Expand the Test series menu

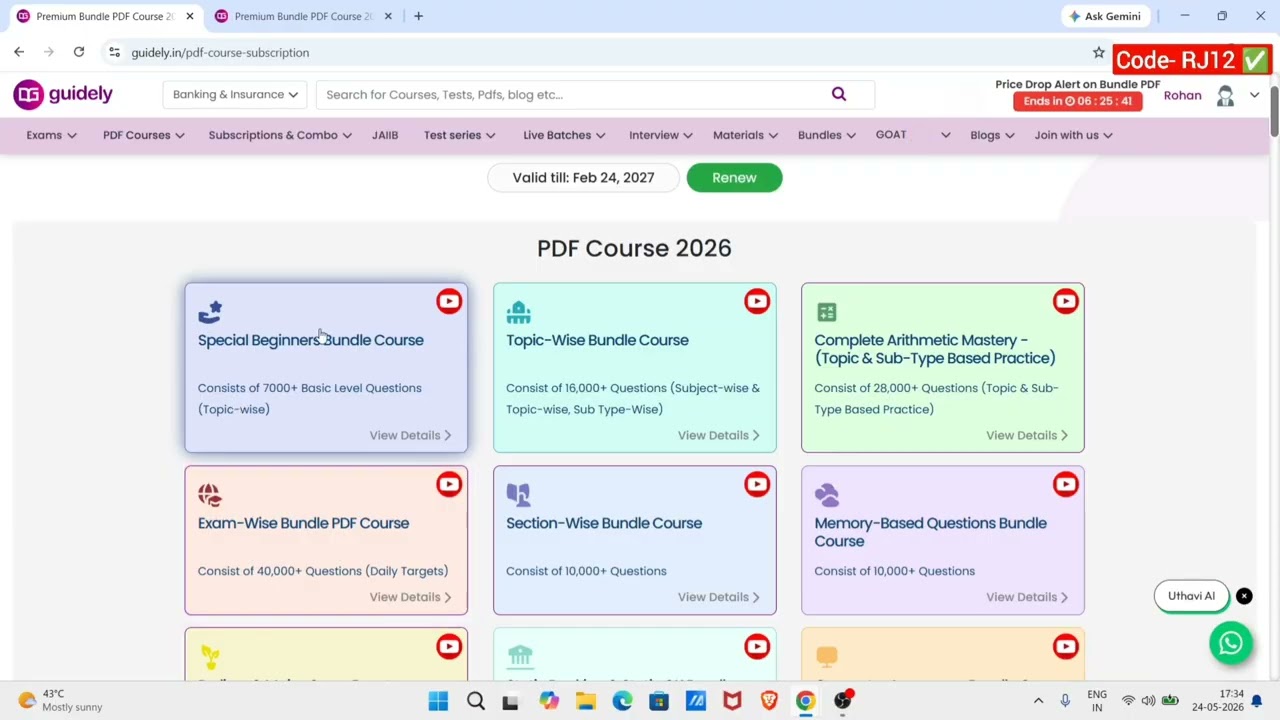pyautogui.click(x=459, y=135)
